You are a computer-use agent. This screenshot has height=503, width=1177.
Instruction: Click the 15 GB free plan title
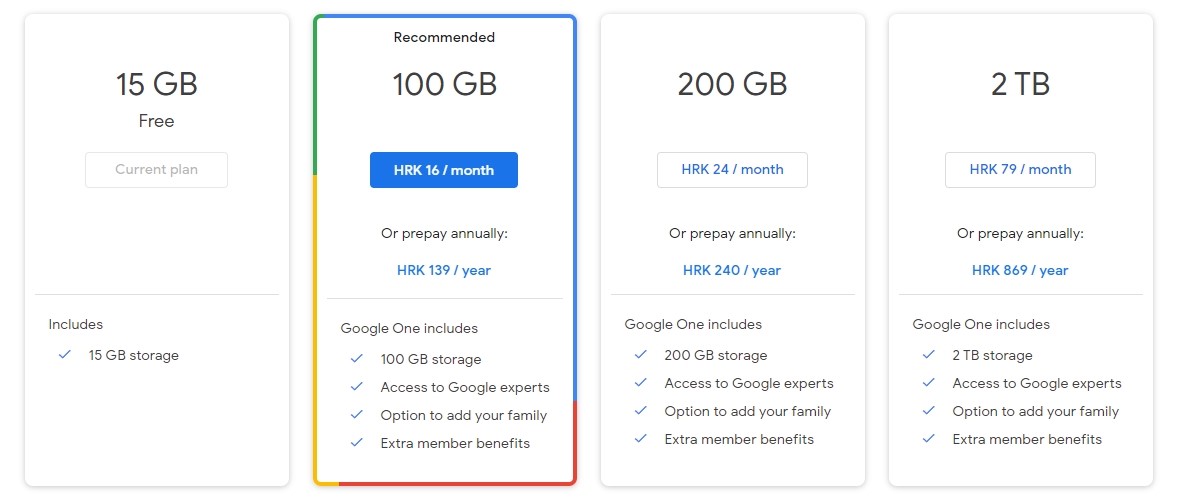coord(156,84)
